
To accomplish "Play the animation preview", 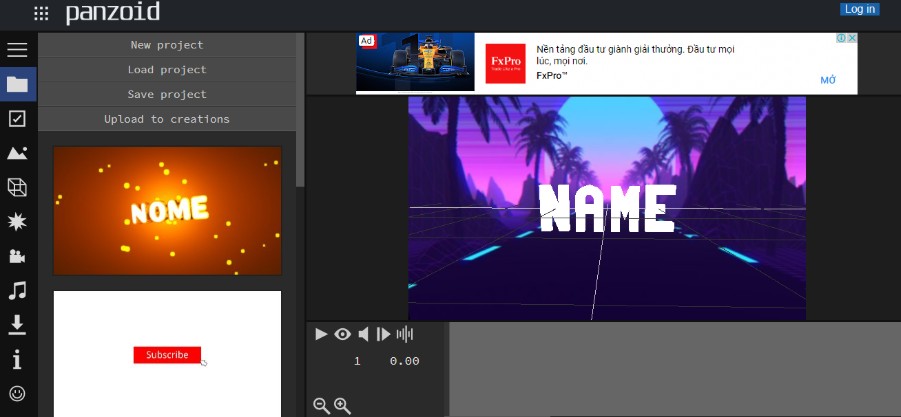I will (321, 334).
